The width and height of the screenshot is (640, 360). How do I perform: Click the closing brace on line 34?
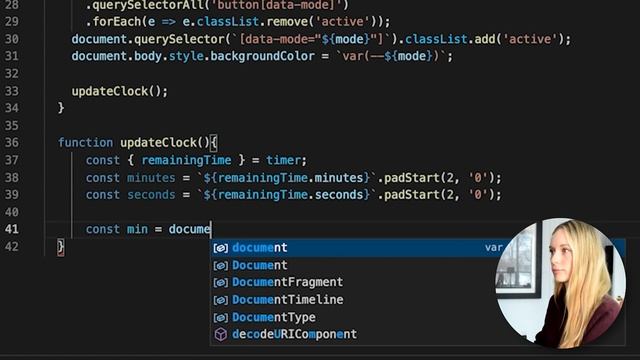click(x=61, y=108)
